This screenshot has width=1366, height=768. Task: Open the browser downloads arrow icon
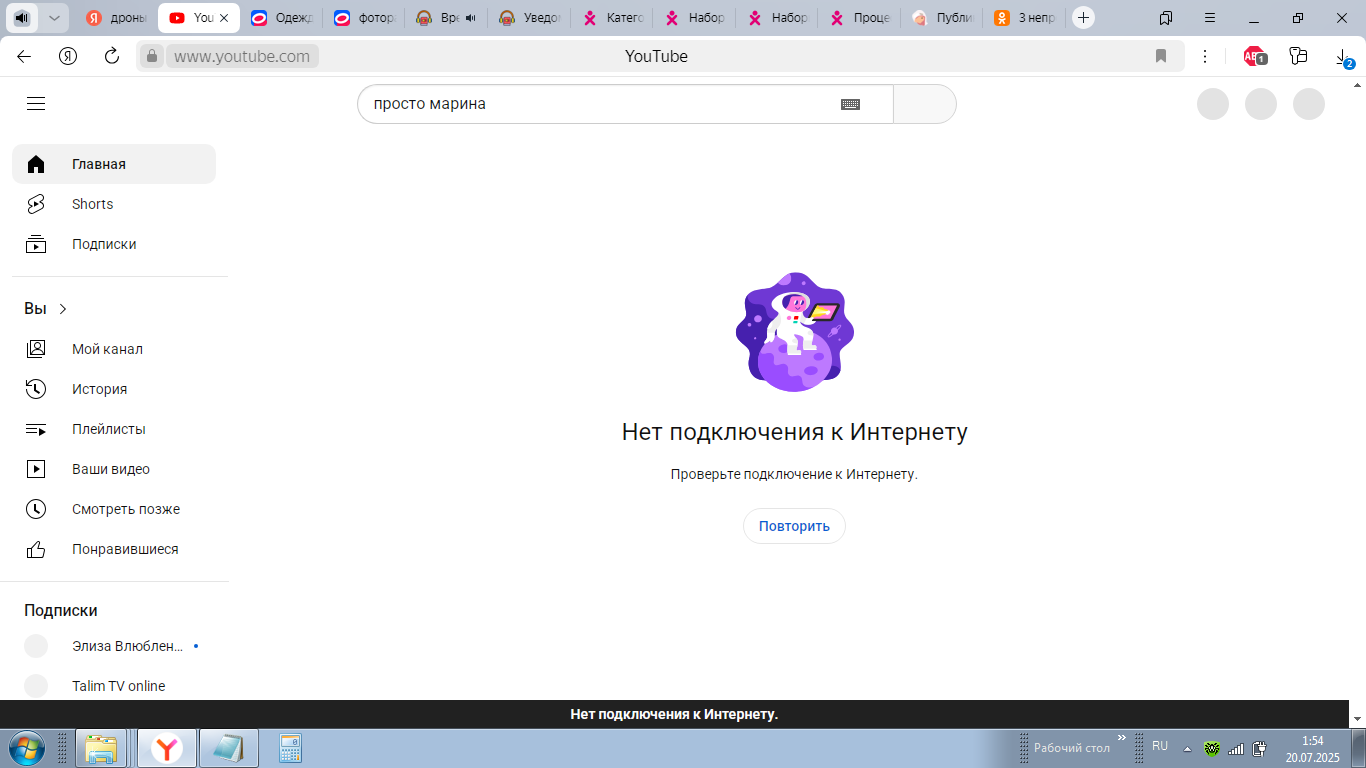1343,57
